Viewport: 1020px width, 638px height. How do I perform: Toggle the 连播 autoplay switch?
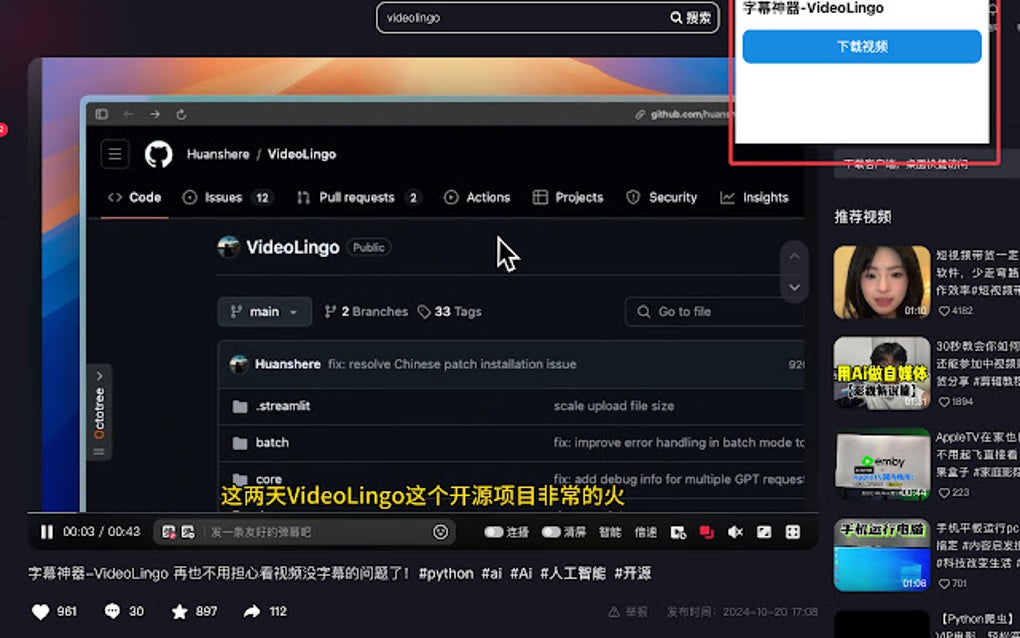pyautogui.click(x=494, y=532)
